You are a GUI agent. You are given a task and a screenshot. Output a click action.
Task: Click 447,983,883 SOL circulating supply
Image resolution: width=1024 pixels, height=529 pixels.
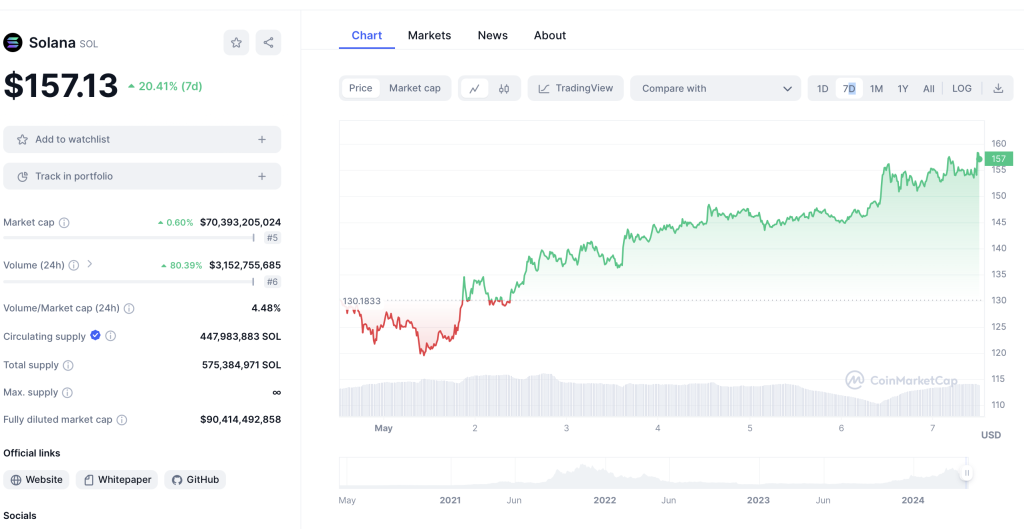[x=240, y=336]
